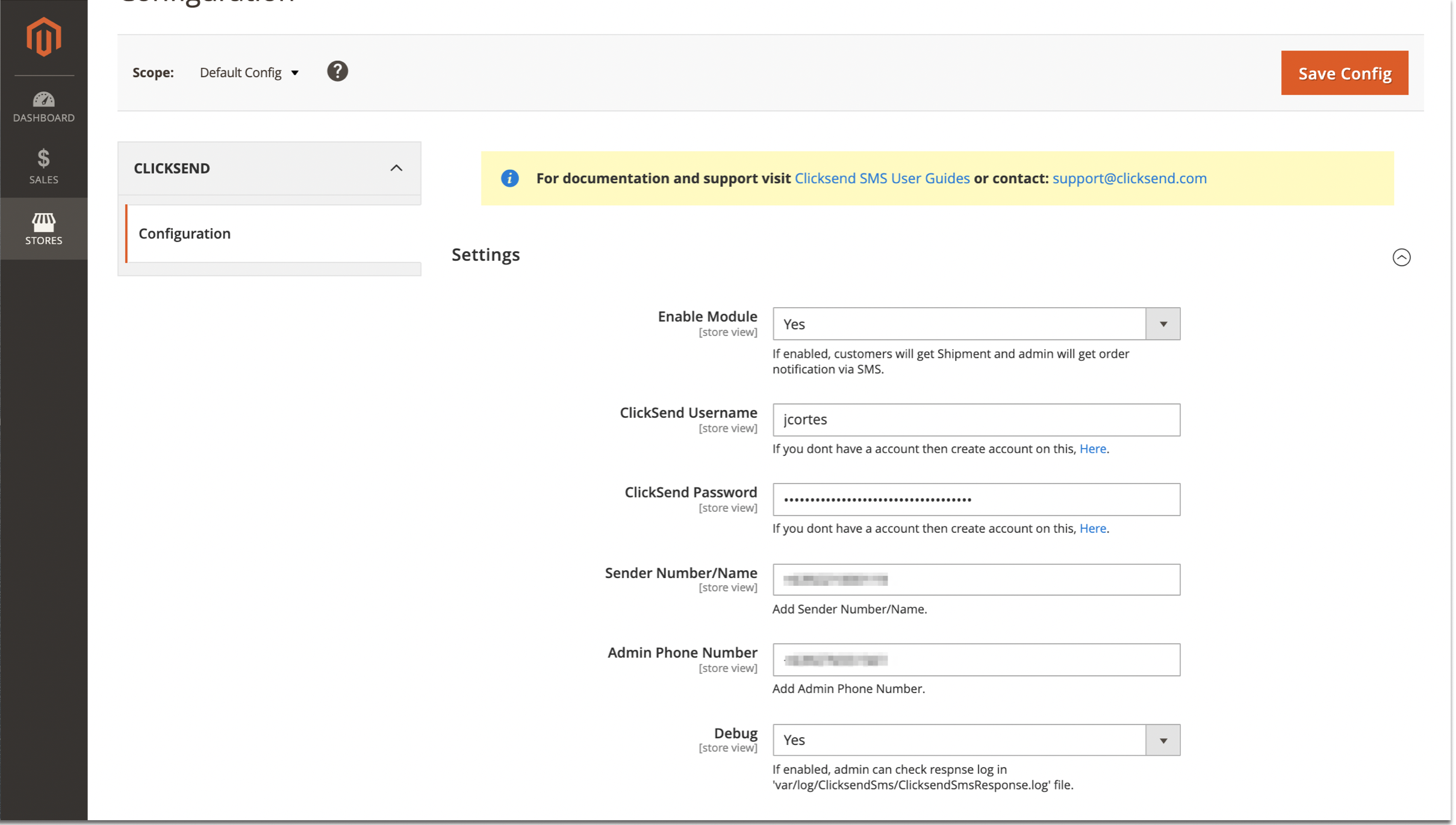1456x825 pixels.
Task: Click Here link under ClickSend Password
Action: pos(1092,528)
